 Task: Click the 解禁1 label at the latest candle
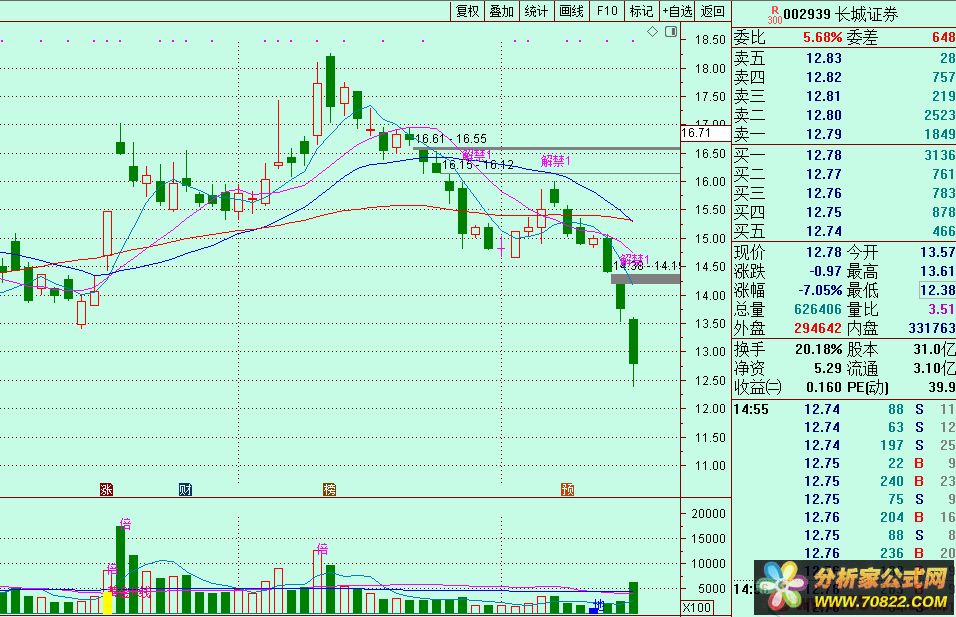pos(635,260)
